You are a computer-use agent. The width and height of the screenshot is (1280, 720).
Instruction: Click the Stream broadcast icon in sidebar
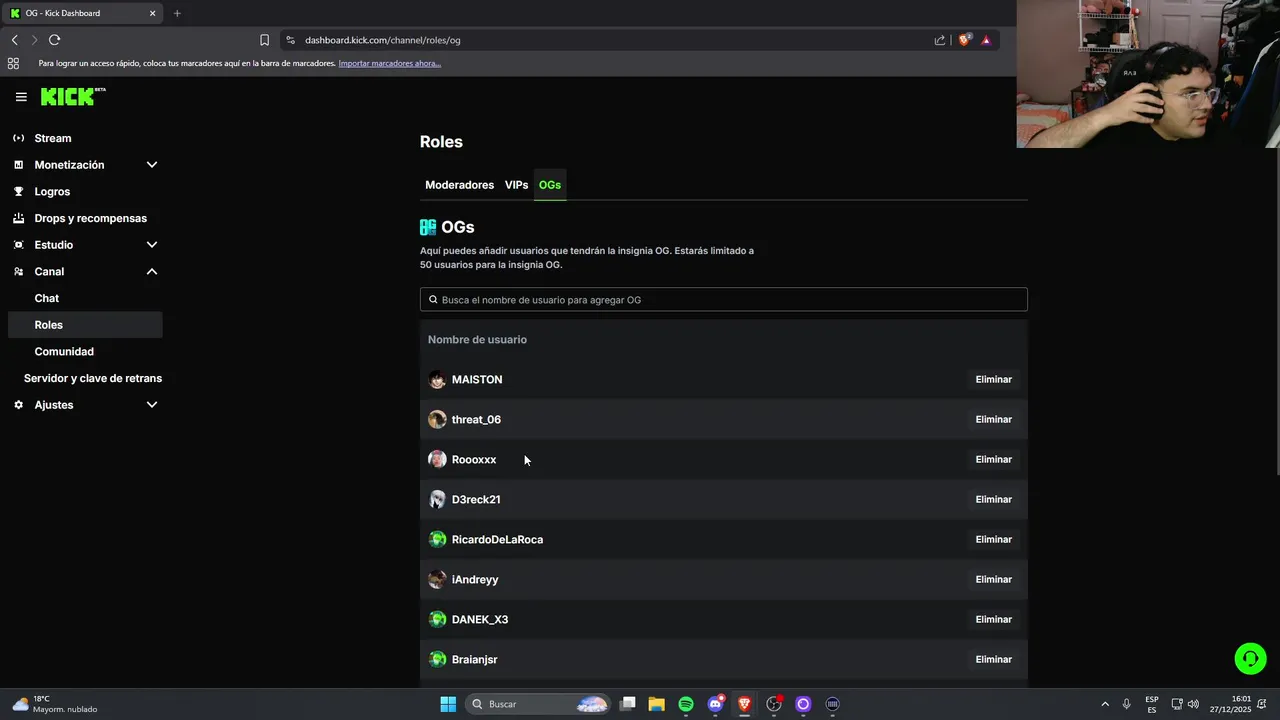tap(18, 138)
